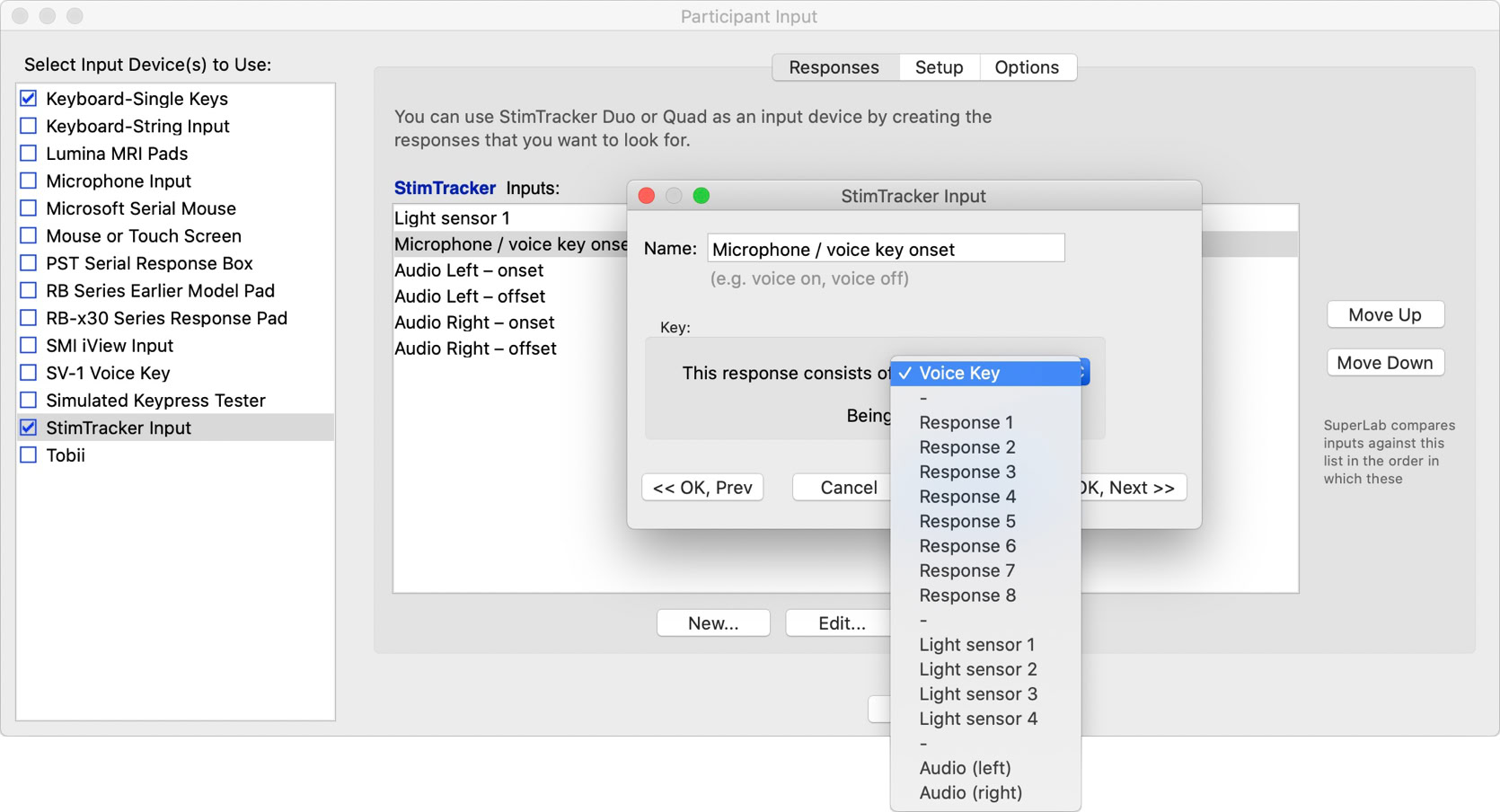Select Audio Right – onset in inputs list
Image resolution: width=1500 pixels, height=812 pixels.
coord(474,322)
